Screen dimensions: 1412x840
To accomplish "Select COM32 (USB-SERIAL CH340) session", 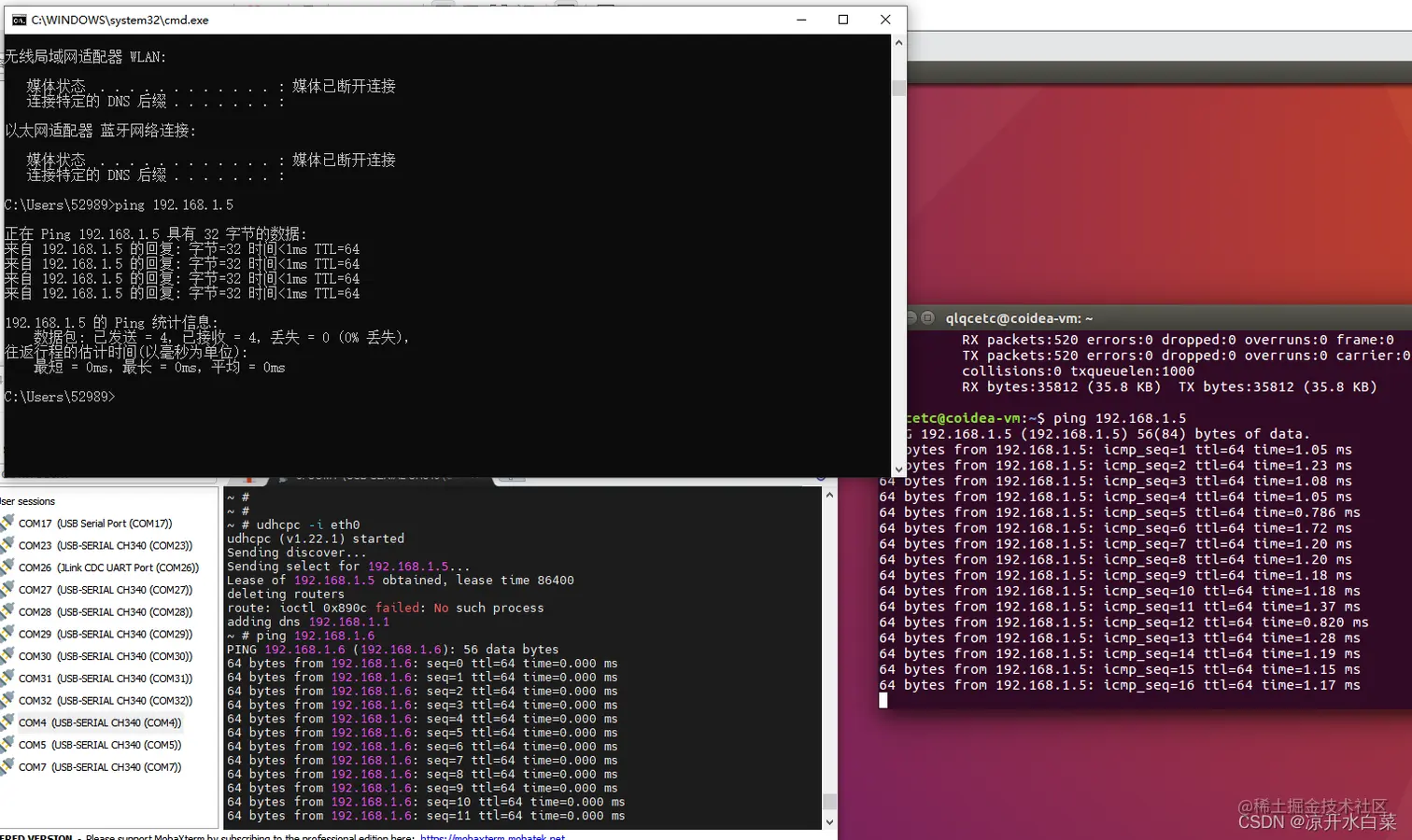I will tap(105, 701).
